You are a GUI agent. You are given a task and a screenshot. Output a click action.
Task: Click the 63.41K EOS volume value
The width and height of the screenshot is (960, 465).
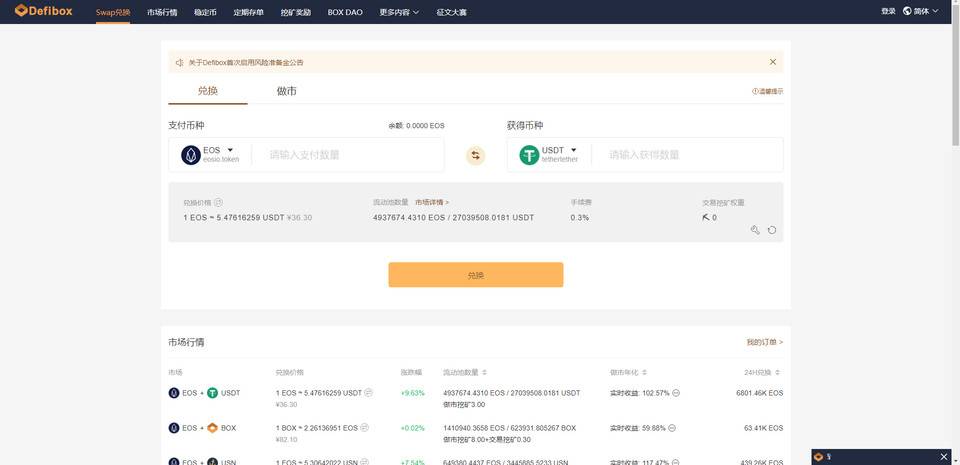pos(763,428)
